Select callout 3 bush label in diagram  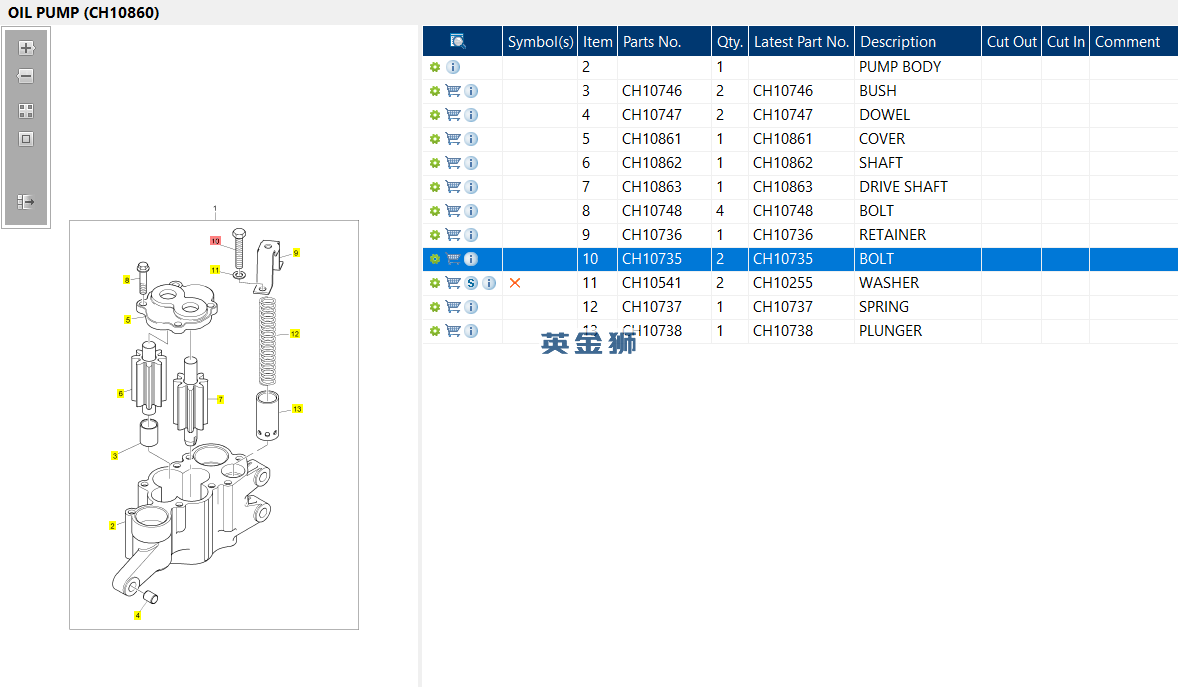click(114, 455)
